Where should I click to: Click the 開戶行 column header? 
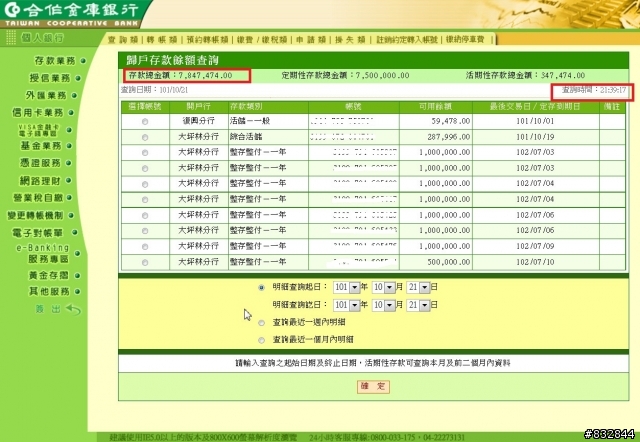[x=198, y=107]
